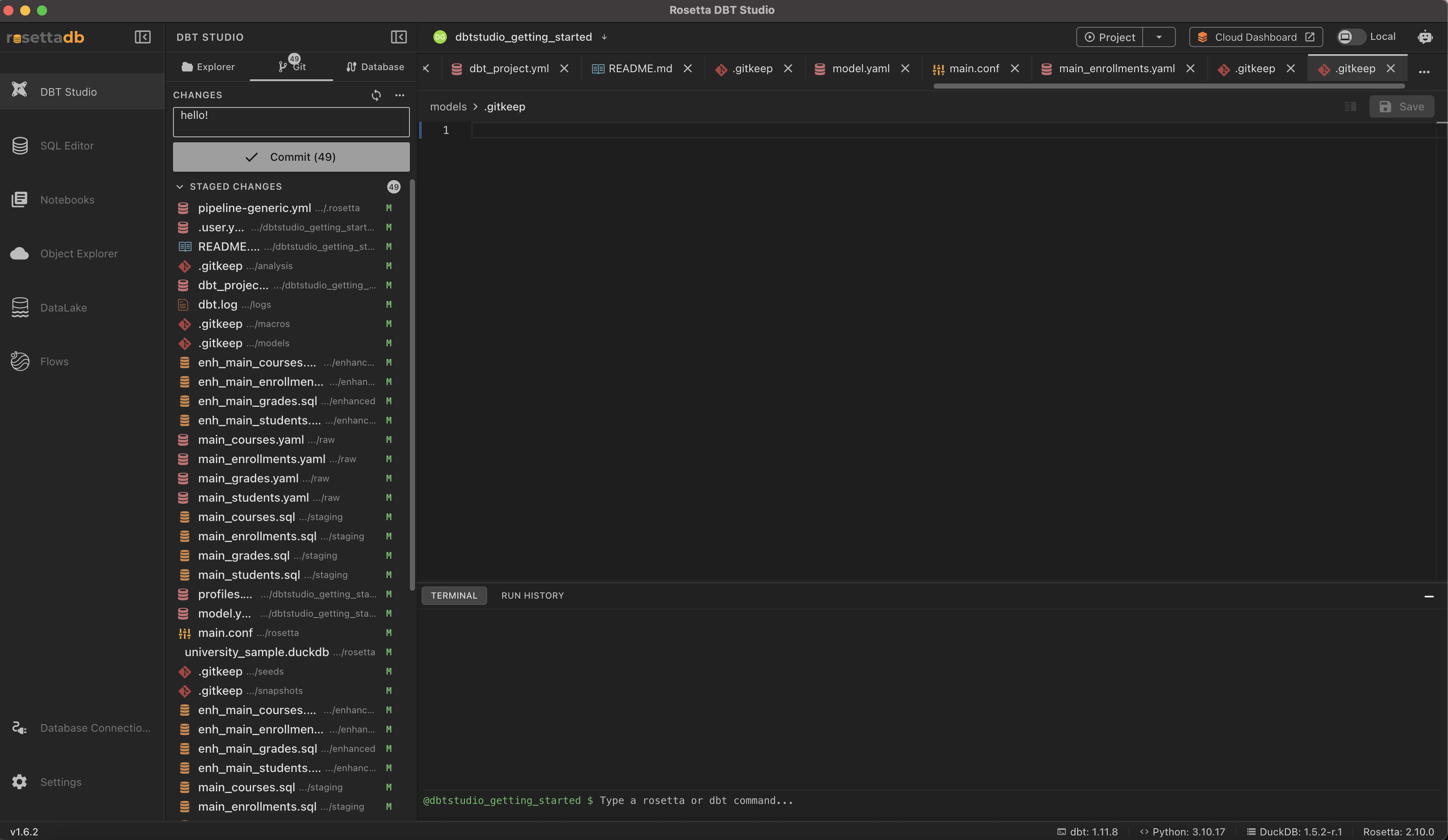The image size is (1448, 840).
Task: Close the README.md tab
Action: [x=687, y=68]
